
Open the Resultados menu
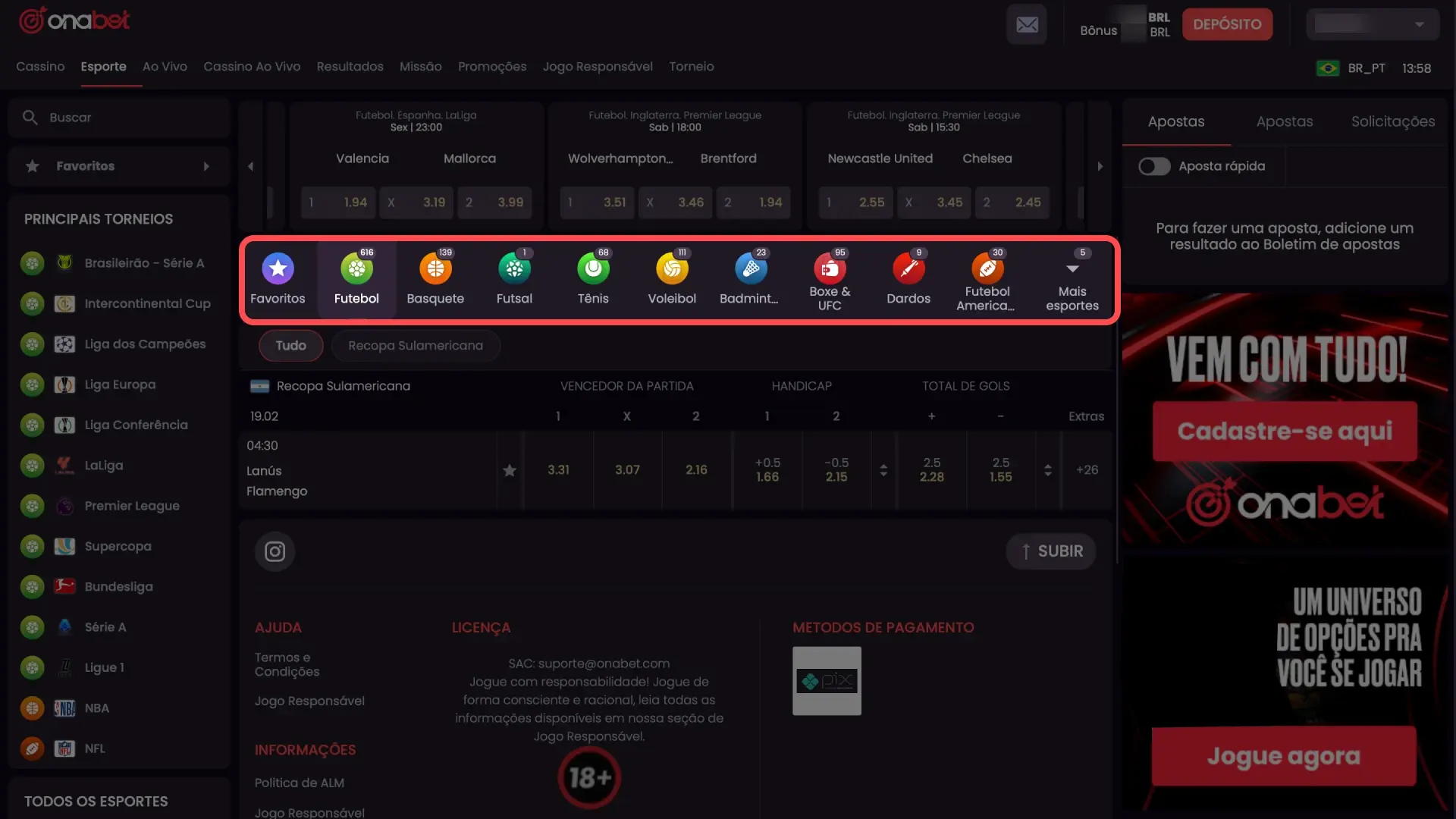(x=350, y=67)
